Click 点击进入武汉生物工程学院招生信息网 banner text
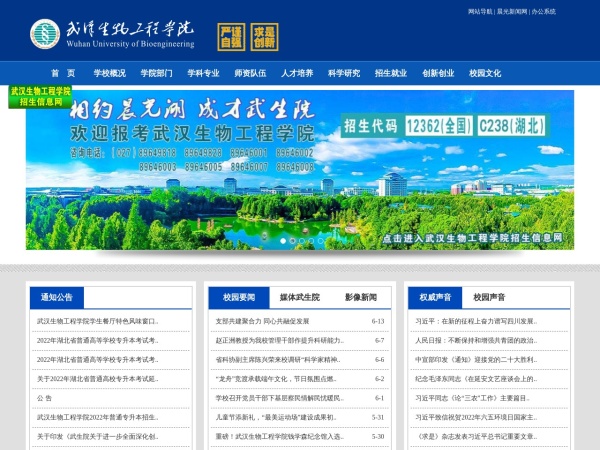600x450 pixels. 473,238
